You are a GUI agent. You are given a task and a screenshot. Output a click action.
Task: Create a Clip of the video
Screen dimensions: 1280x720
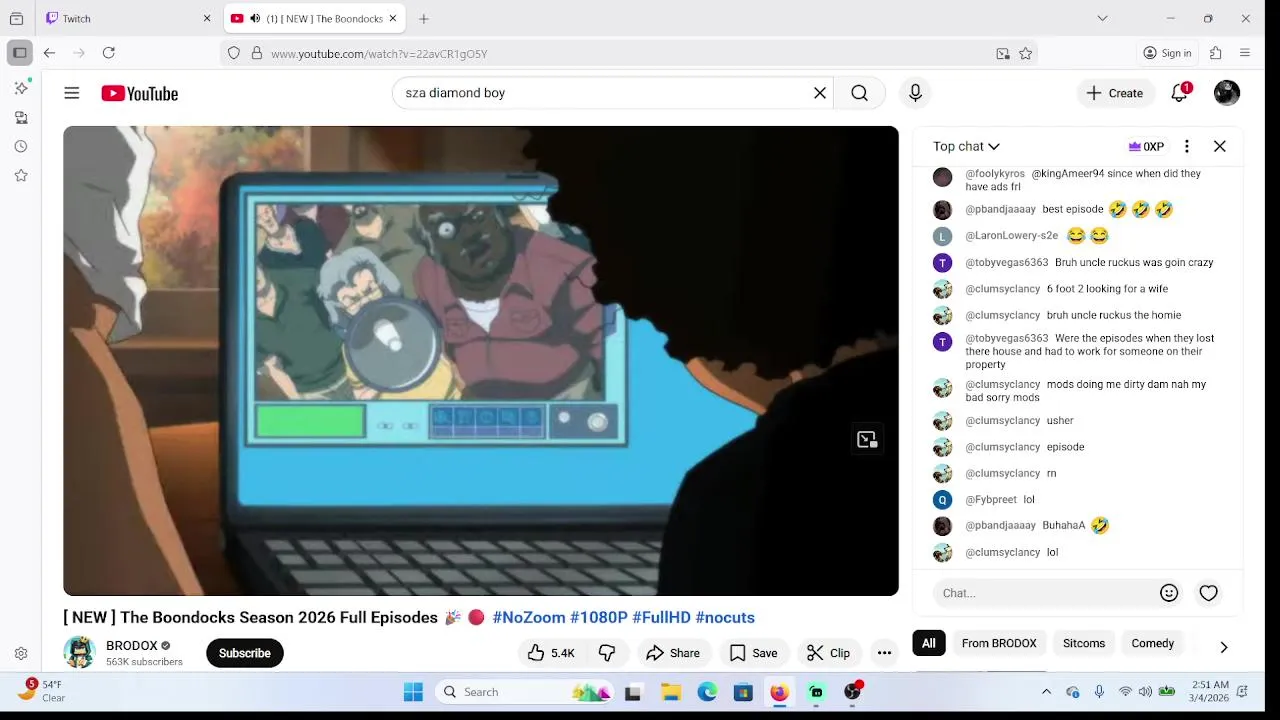click(829, 653)
